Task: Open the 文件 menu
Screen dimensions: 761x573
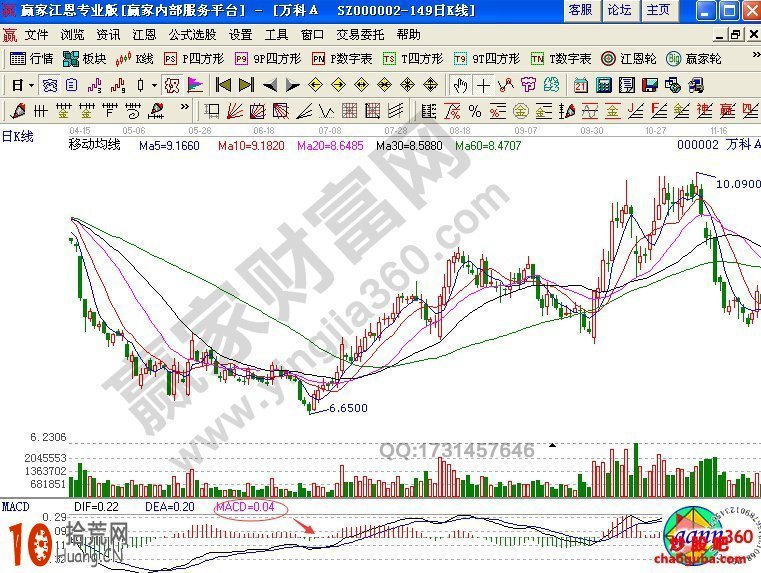Action: pos(36,34)
